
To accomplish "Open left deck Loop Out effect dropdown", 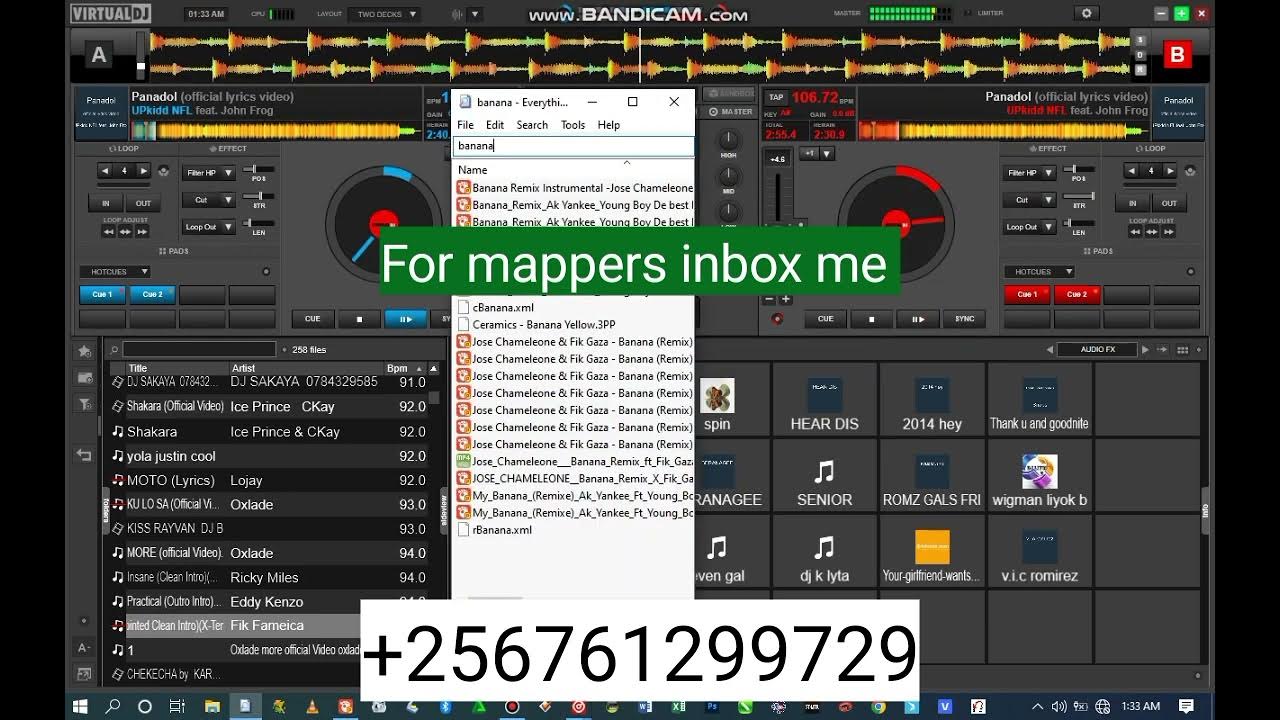I will tap(209, 227).
